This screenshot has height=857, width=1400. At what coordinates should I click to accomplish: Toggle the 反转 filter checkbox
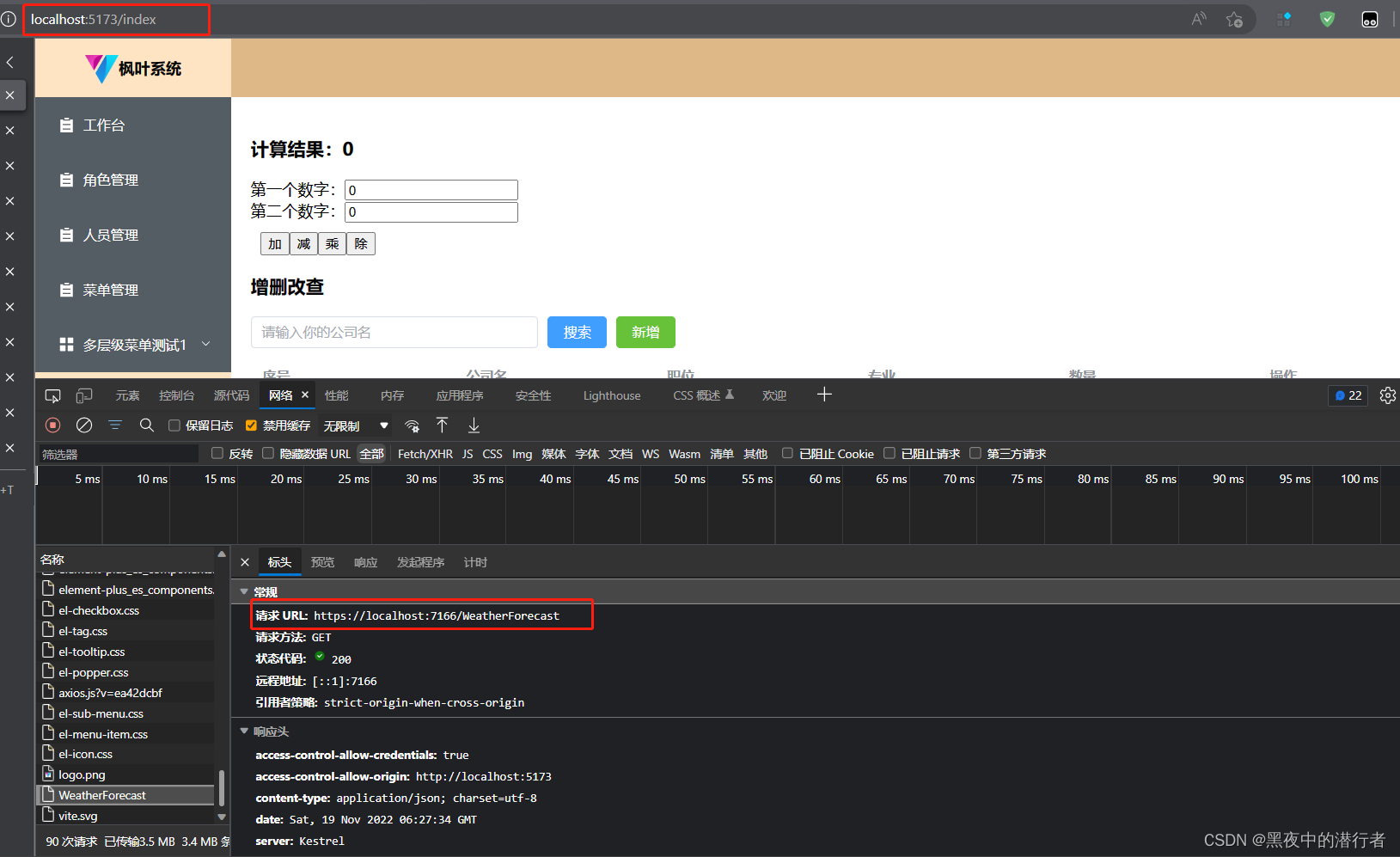tap(217, 454)
